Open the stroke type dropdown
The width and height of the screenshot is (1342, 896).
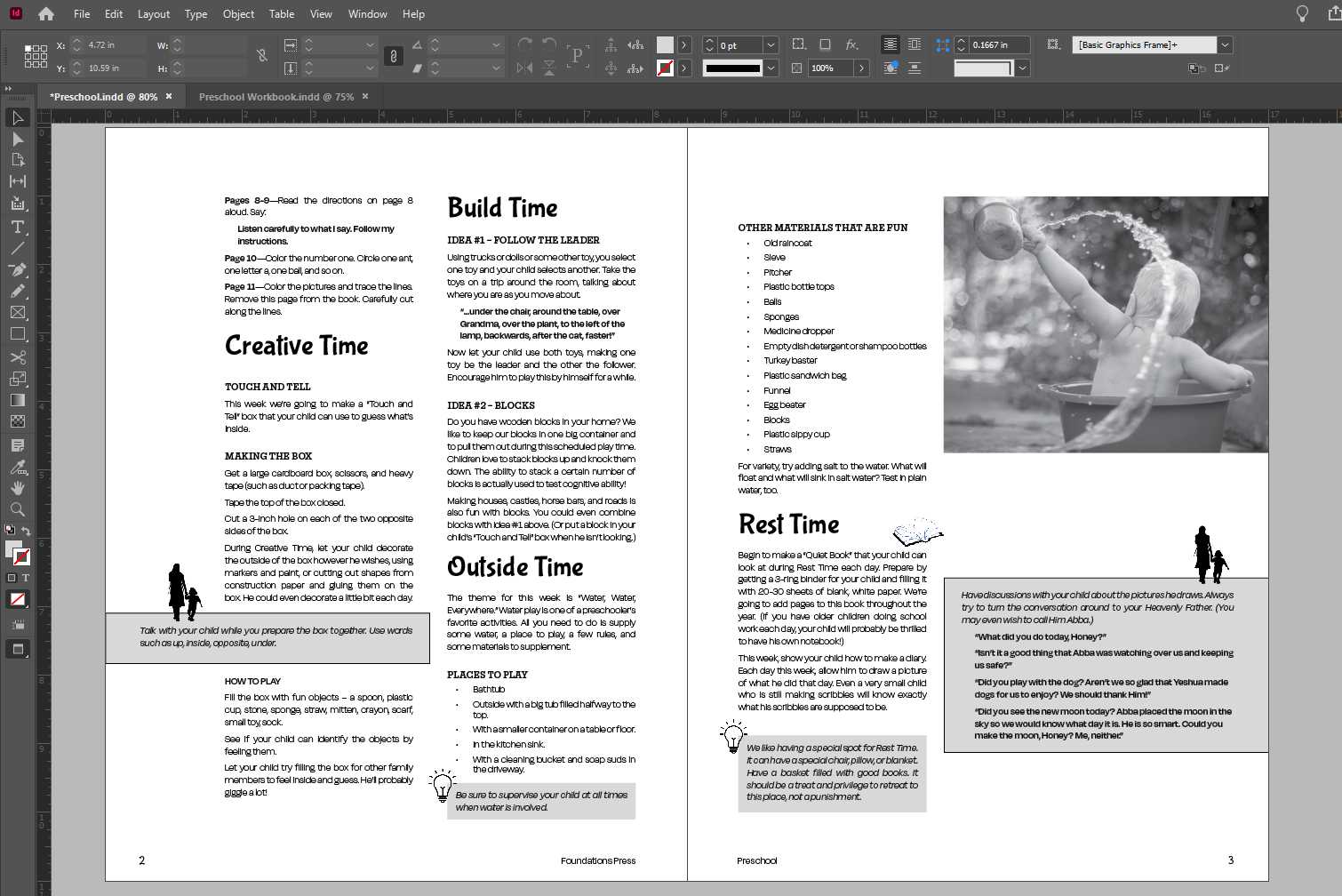coord(771,68)
